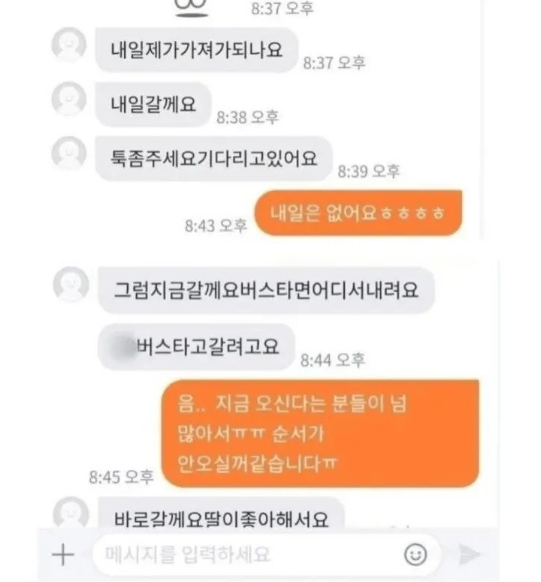Click the 8:43 오후 timestamp

[x=216, y=225]
